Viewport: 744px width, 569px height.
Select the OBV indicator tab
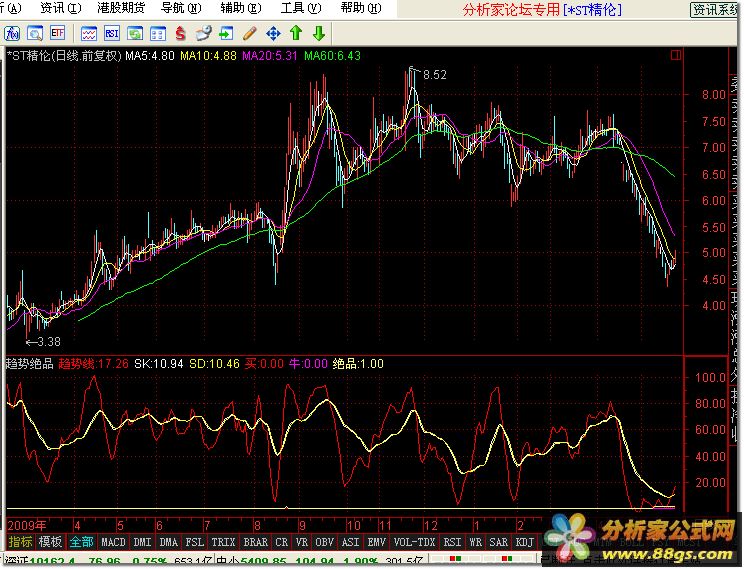(x=325, y=541)
